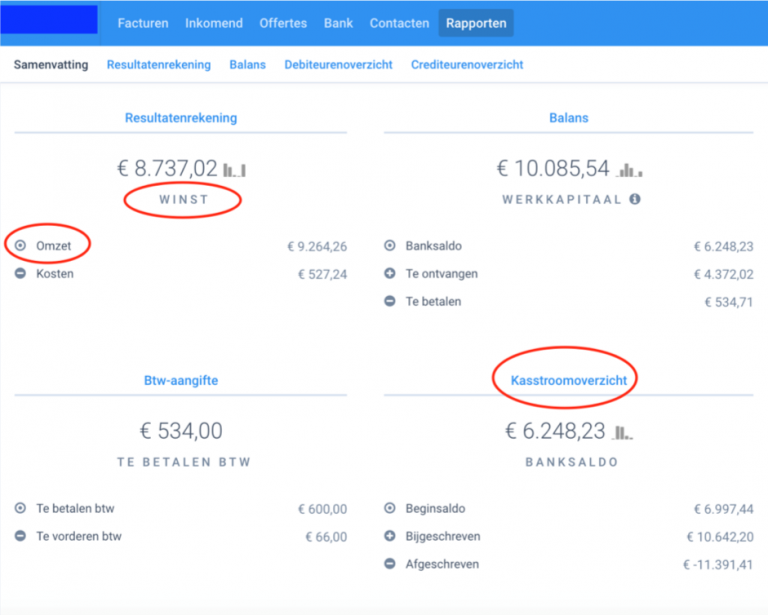Click the chart icon beside Werkkapitaal amount
Image resolution: width=768 pixels, height=615 pixels.
coord(629,170)
